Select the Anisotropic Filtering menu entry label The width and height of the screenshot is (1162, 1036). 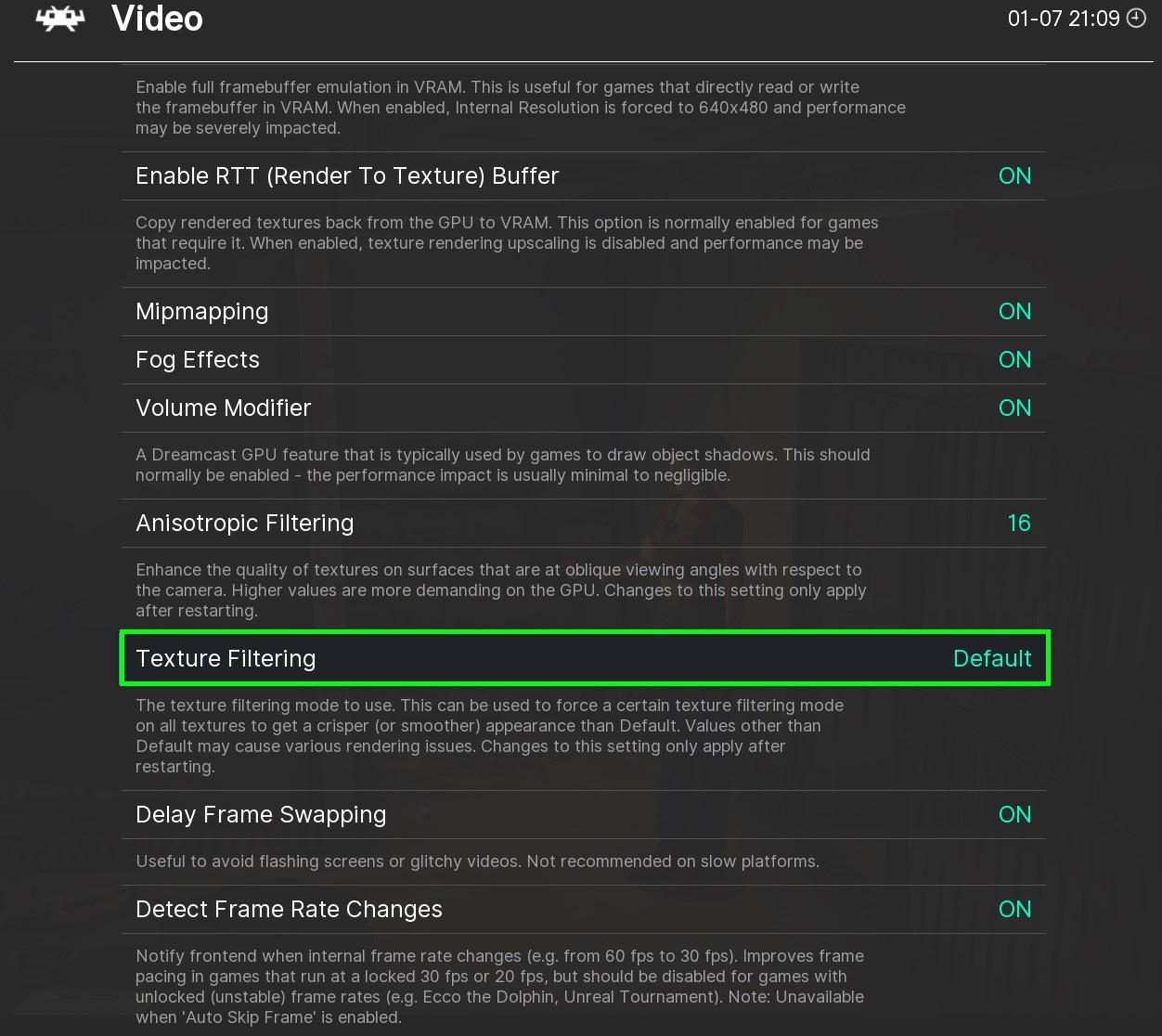(x=244, y=524)
